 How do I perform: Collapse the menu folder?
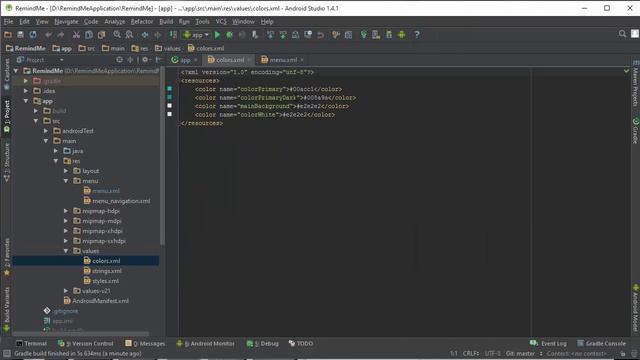click(x=66, y=181)
